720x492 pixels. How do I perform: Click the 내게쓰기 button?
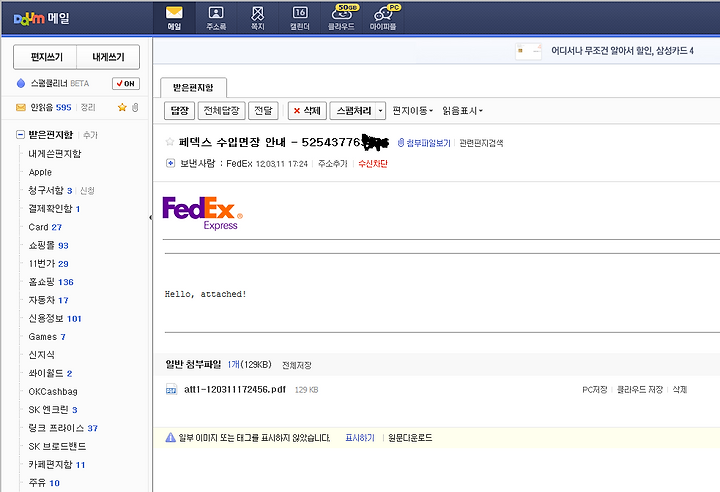(108, 57)
